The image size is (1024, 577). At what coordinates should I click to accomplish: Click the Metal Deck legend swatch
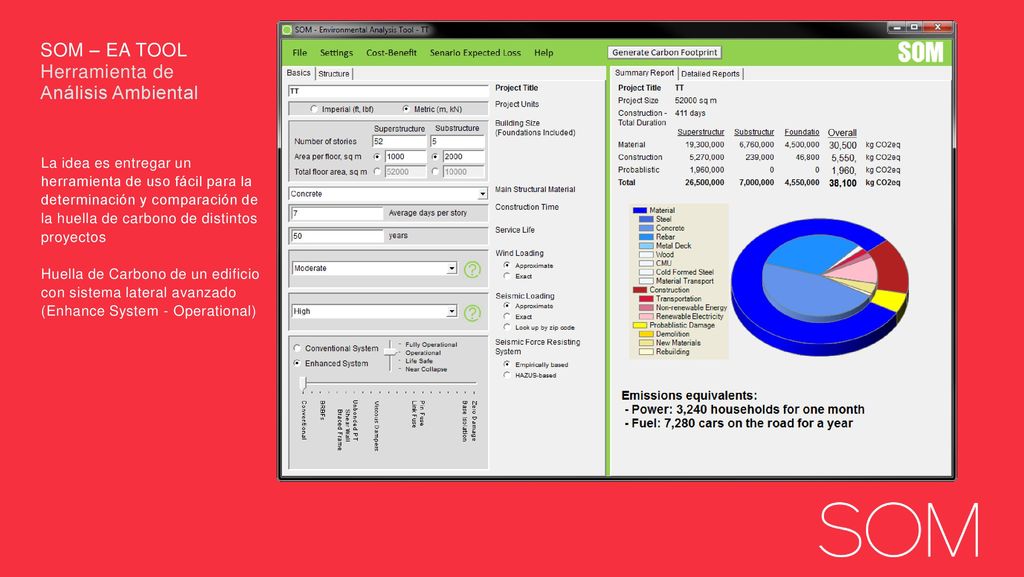(646, 246)
